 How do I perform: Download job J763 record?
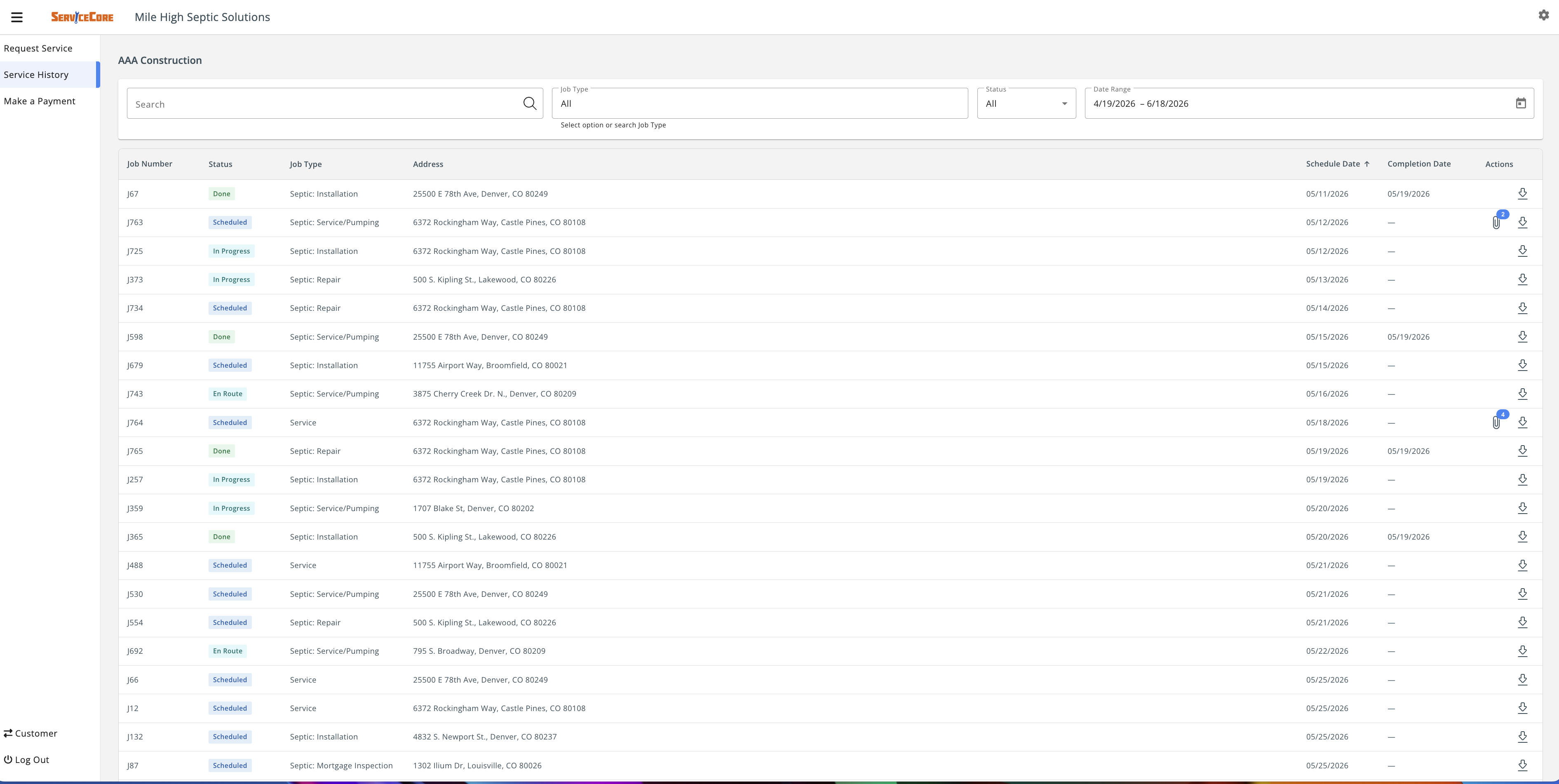pyautogui.click(x=1523, y=222)
